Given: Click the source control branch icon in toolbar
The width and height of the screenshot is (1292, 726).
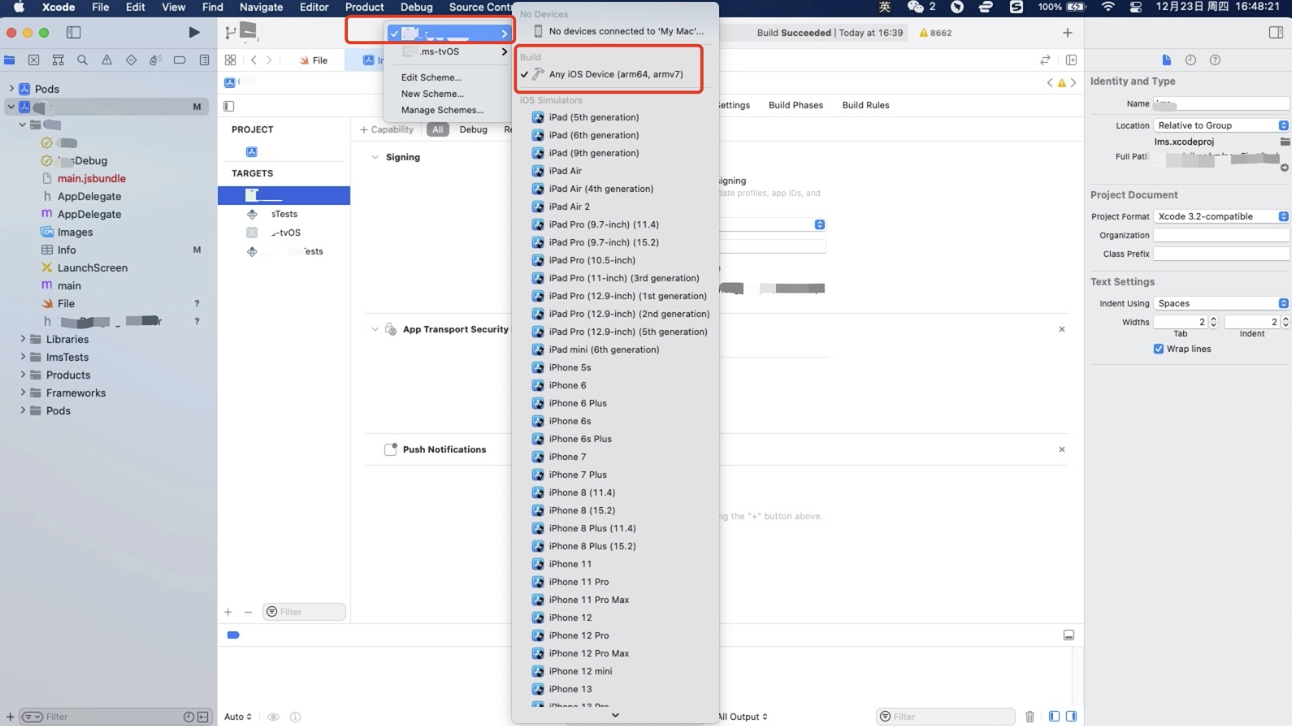Looking at the screenshot, I should click(231, 32).
